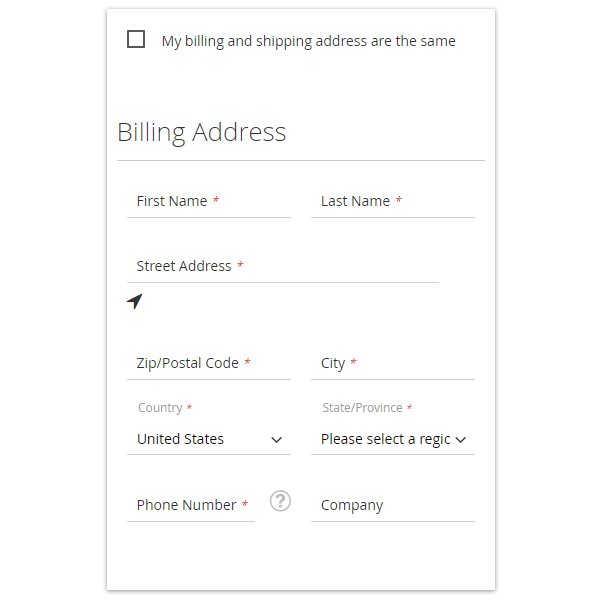This screenshot has width=600, height=600.
Task: Click the small State/Province field label
Action: pyautogui.click(x=362, y=408)
